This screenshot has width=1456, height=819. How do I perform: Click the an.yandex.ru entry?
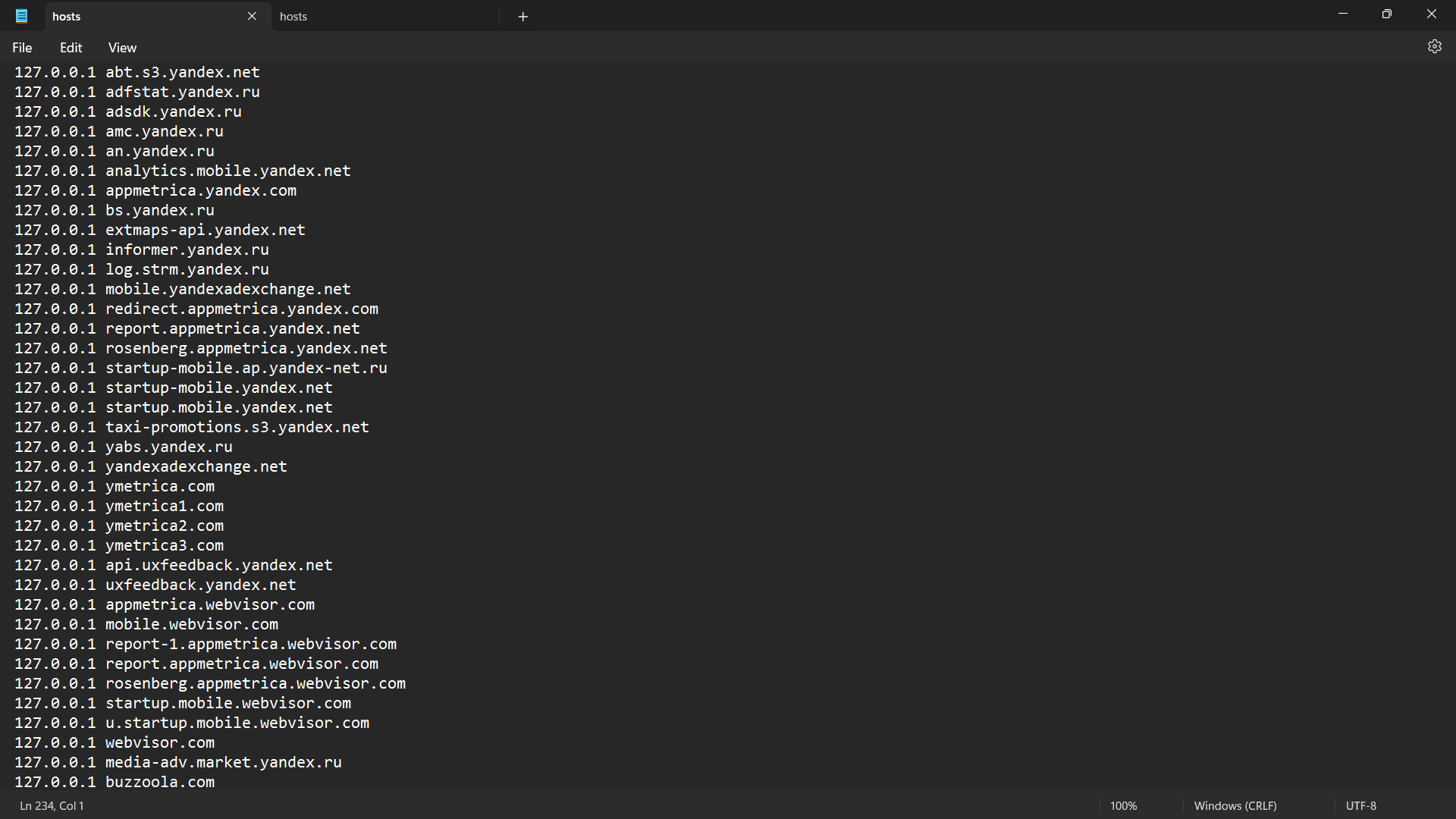[x=115, y=151]
